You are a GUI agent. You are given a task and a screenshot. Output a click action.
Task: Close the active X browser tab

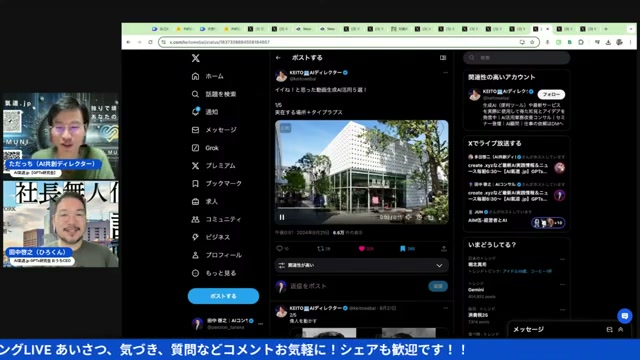click(x=548, y=29)
